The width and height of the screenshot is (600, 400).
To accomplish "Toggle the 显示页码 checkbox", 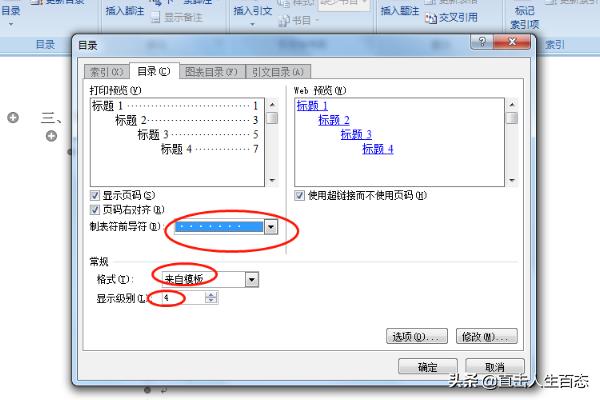I will pyautogui.click(x=95, y=196).
